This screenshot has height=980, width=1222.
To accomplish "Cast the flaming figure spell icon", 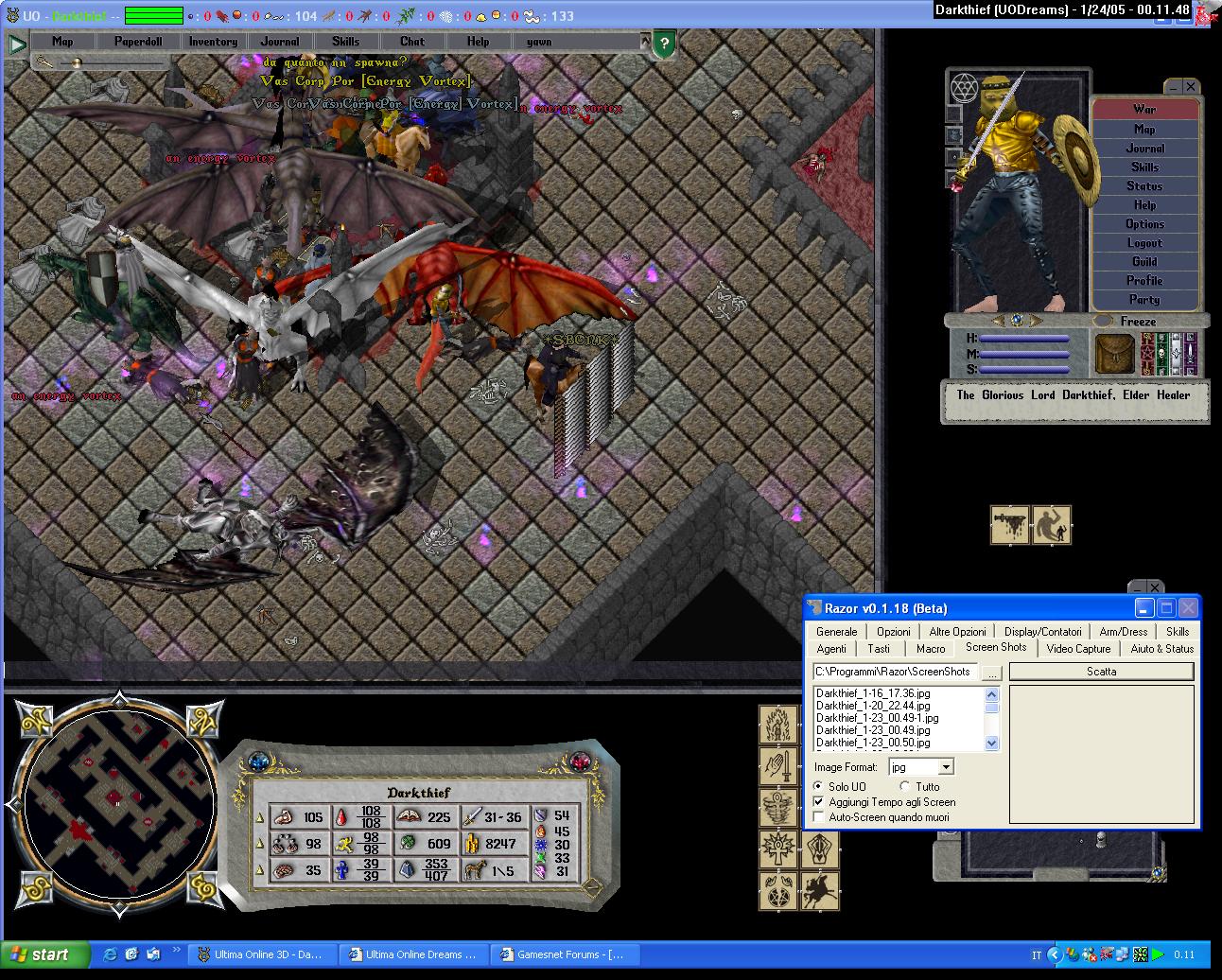I will click(779, 725).
